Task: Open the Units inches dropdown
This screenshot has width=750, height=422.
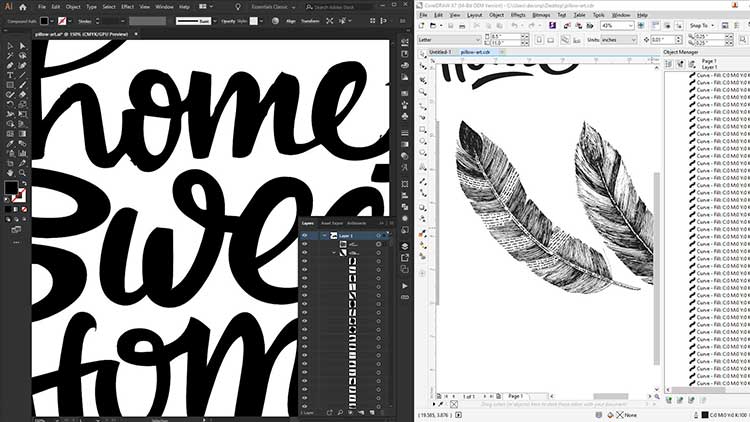Action: (x=633, y=40)
